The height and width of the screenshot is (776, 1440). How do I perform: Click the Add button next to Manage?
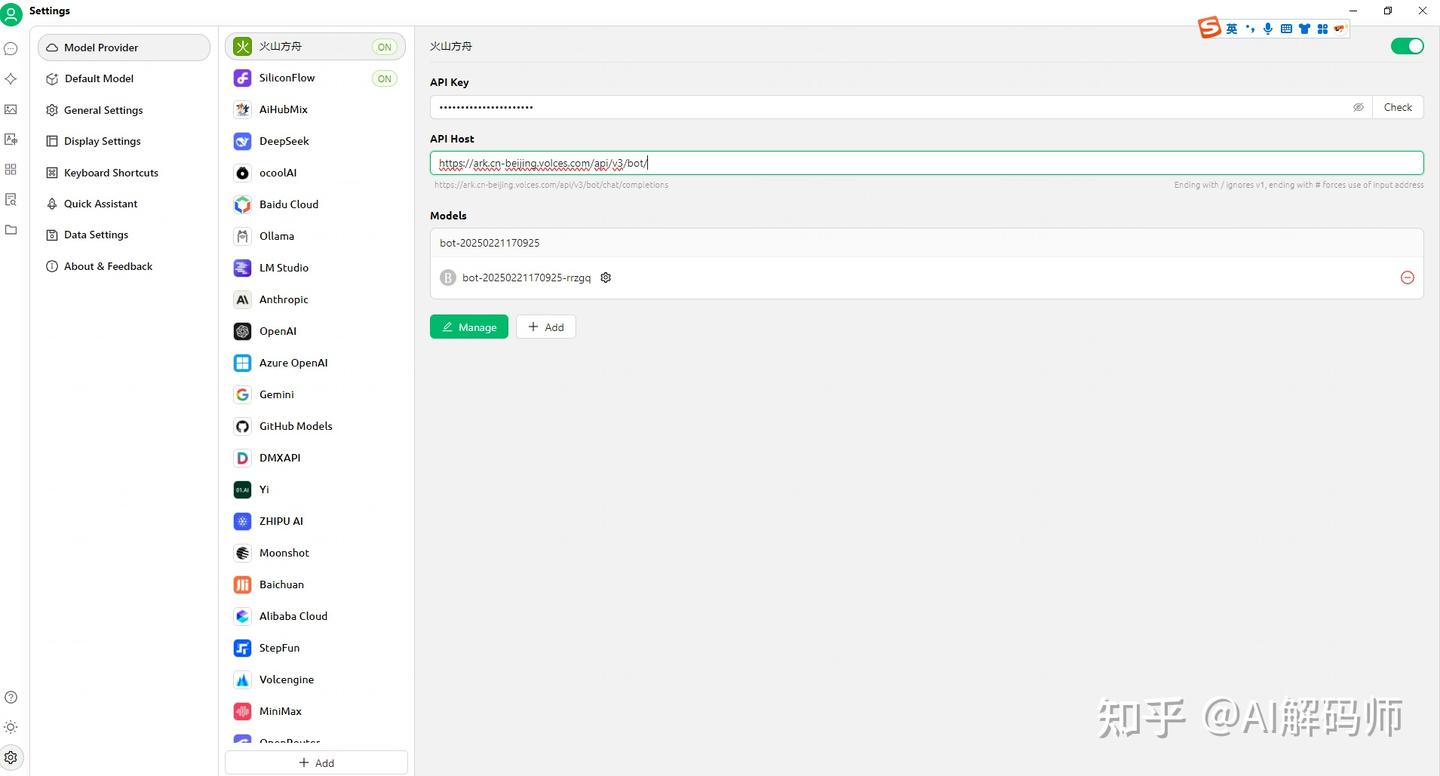(x=546, y=327)
